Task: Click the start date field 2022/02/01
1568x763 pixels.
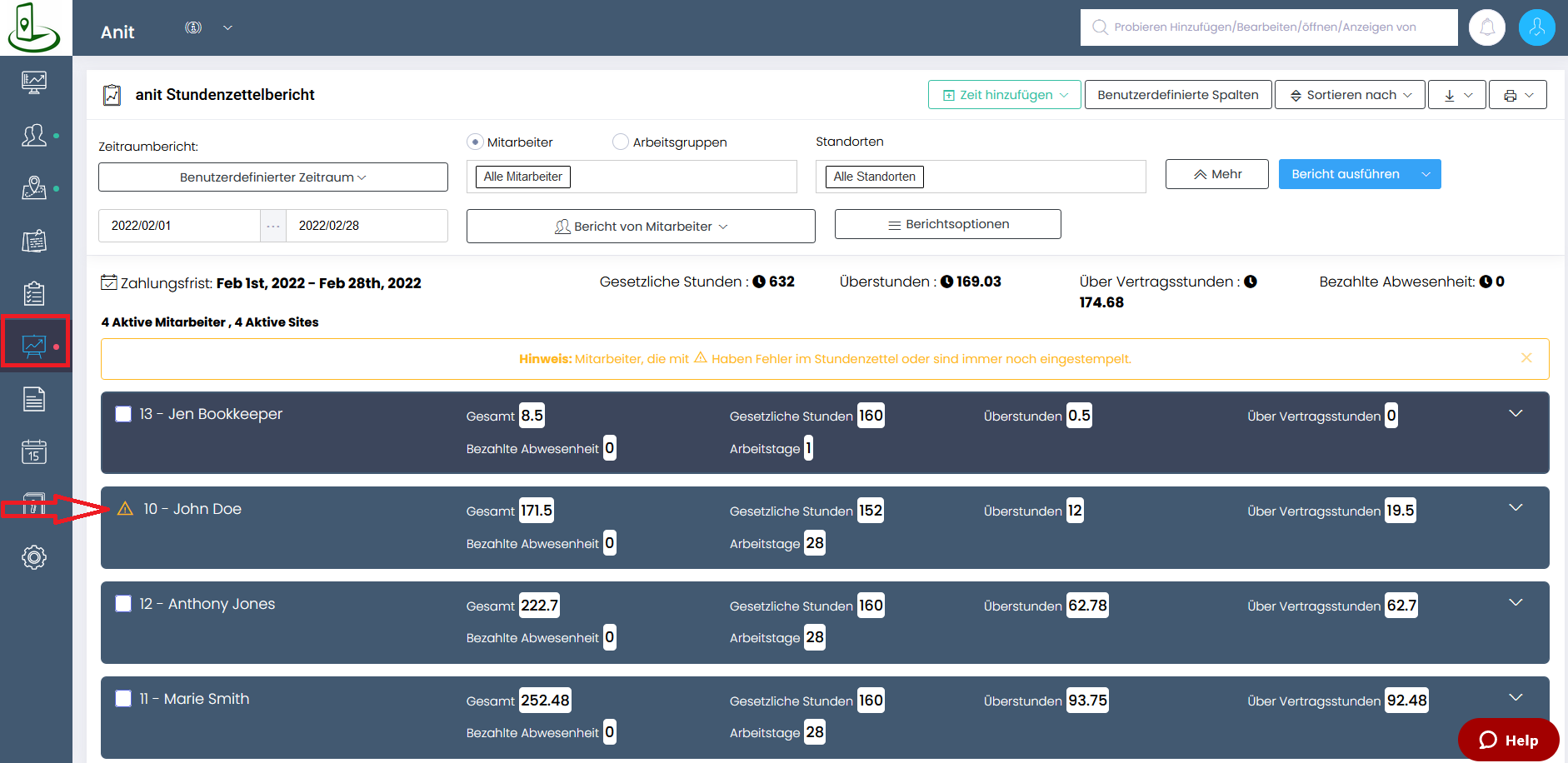Action: (x=178, y=226)
